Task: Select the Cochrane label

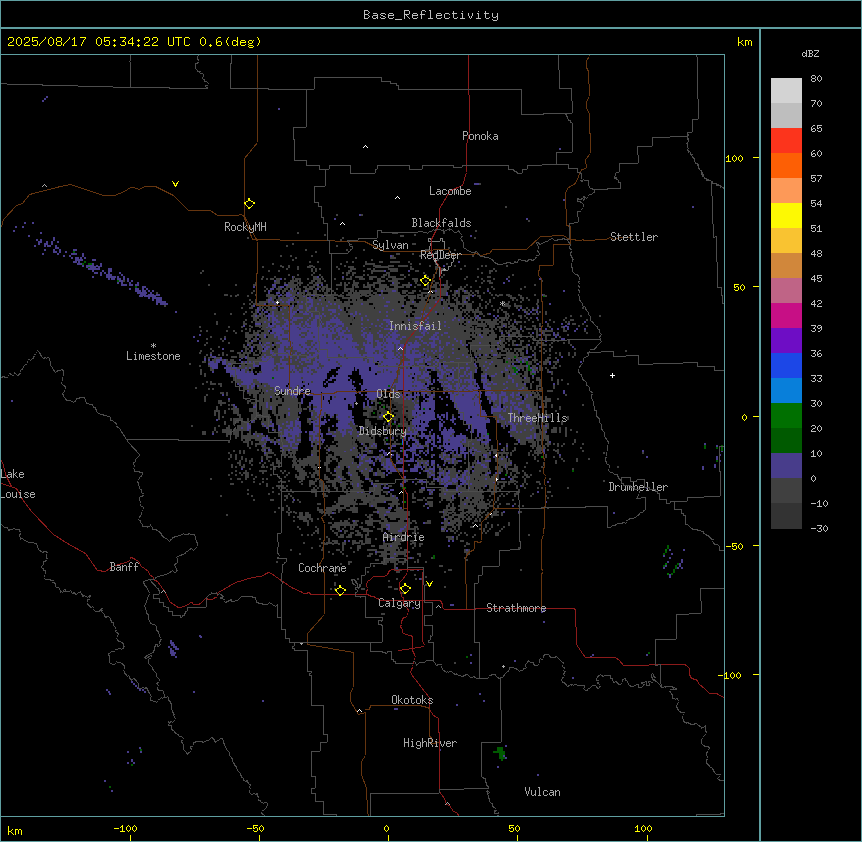Action: coord(322,568)
